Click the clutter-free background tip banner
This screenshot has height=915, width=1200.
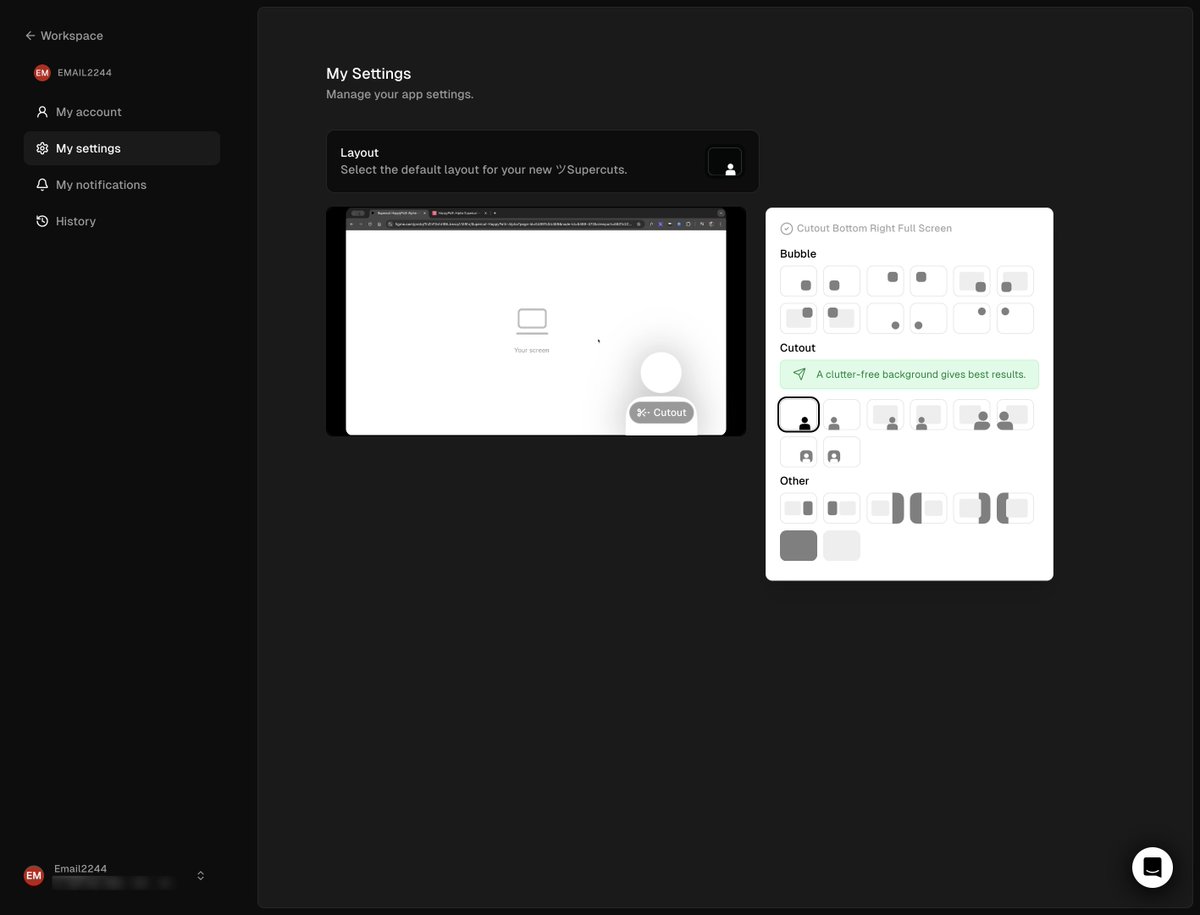tap(909, 374)
